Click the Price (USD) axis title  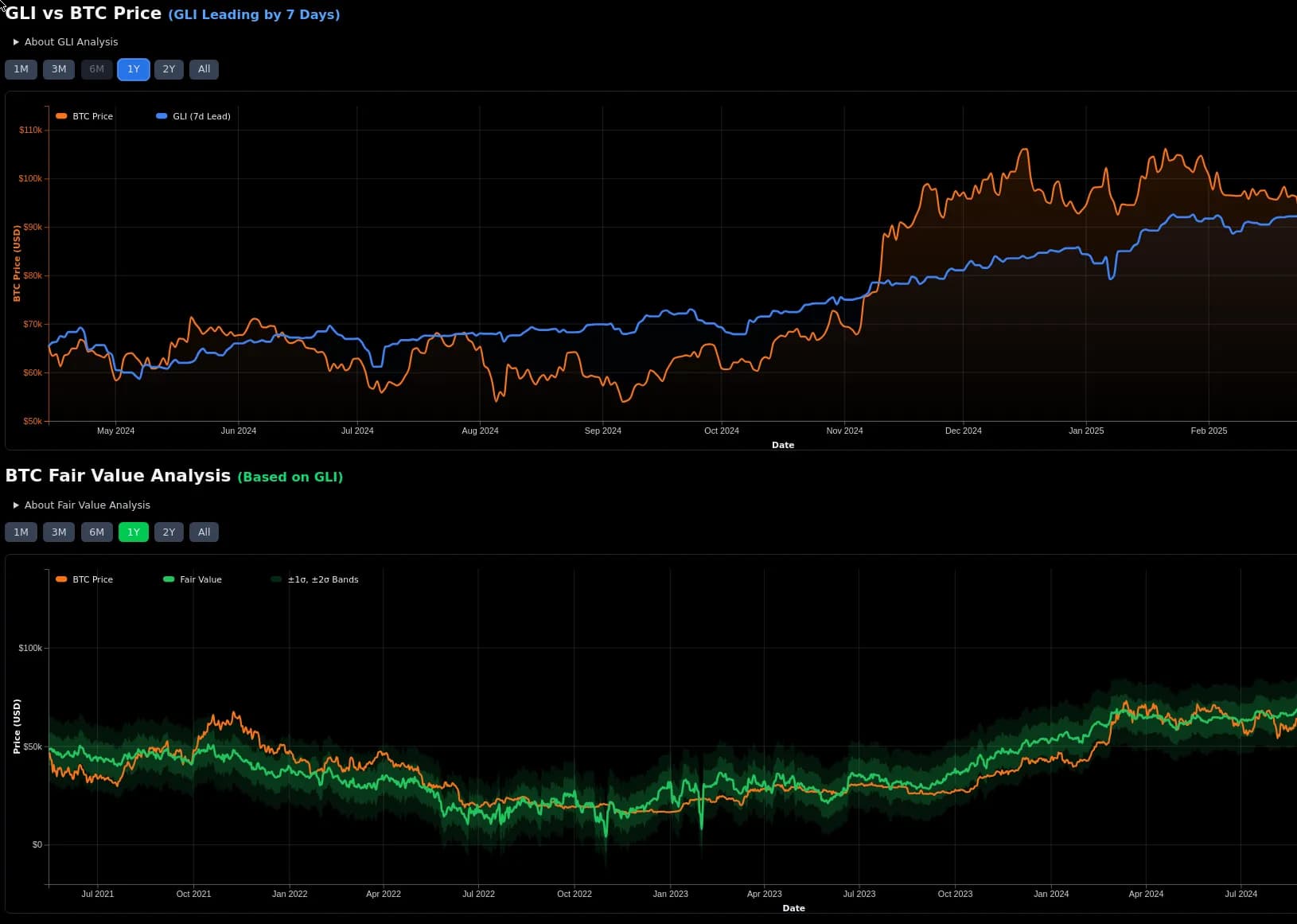click(17, 727)
